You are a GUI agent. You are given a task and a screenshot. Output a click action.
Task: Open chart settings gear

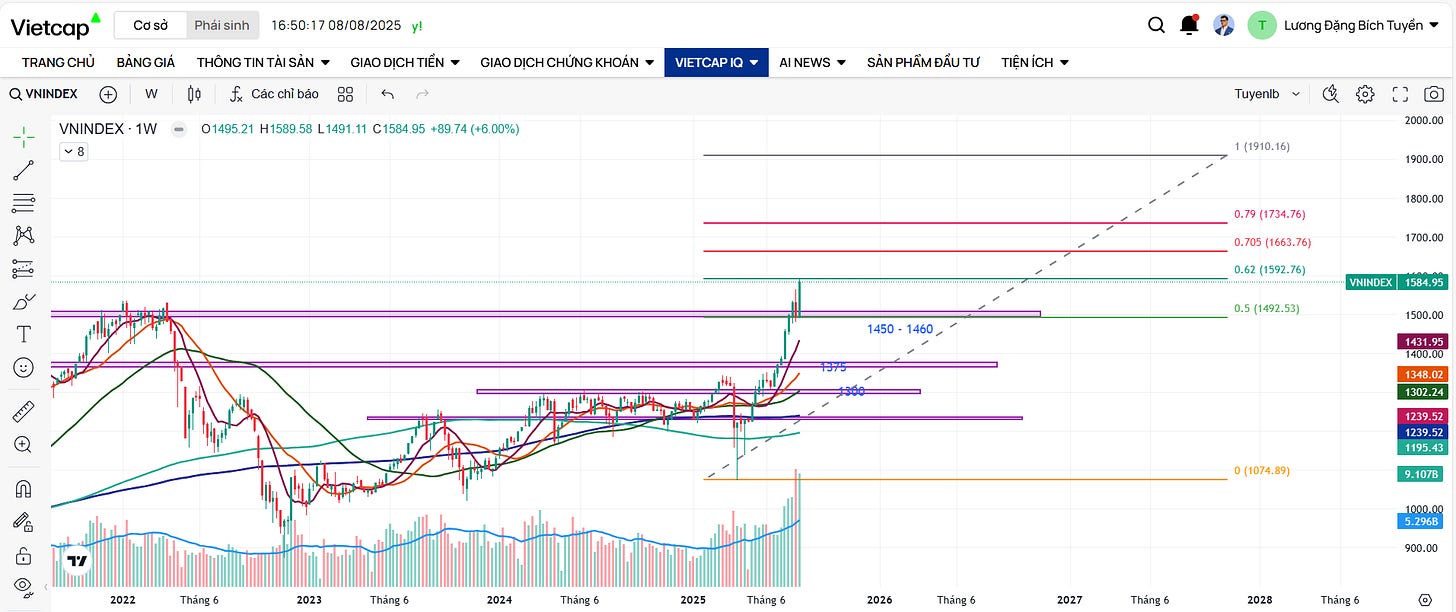(1365, 94)
